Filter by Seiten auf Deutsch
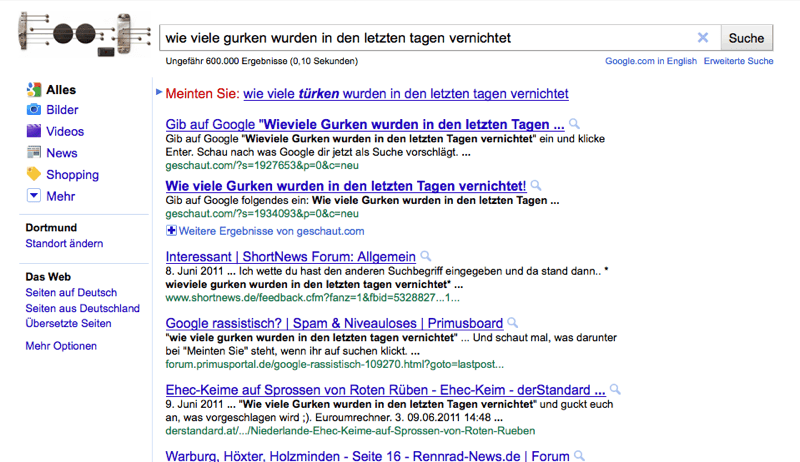The image size is (800, 462). [x=71, y=293]
